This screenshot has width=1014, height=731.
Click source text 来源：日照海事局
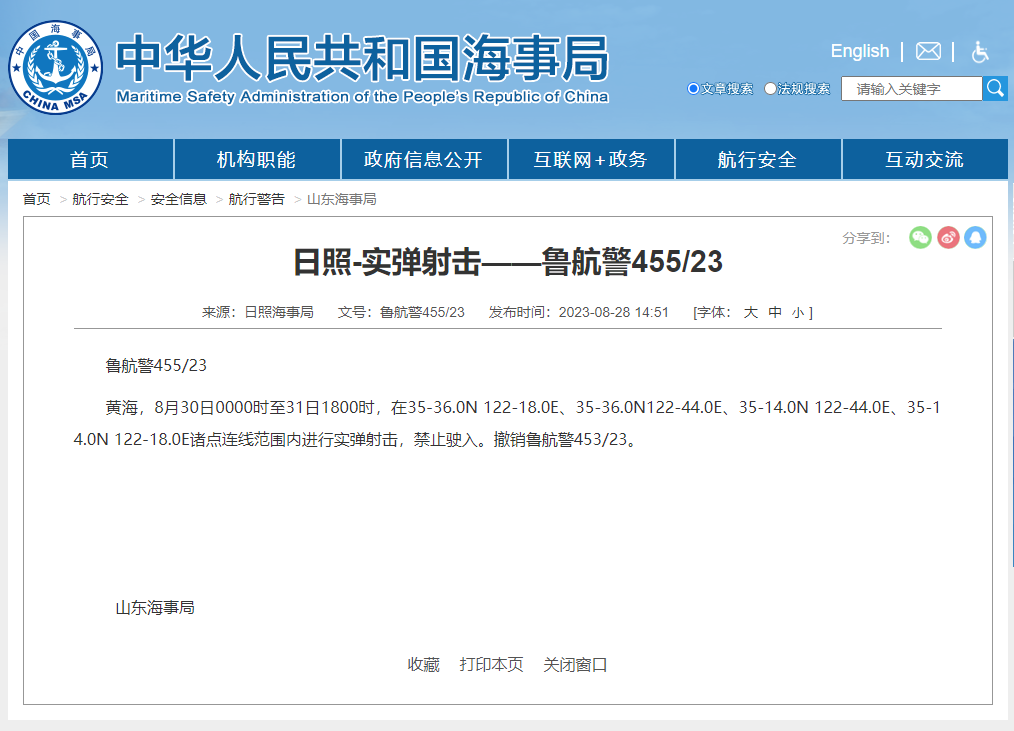pos(257,312)
